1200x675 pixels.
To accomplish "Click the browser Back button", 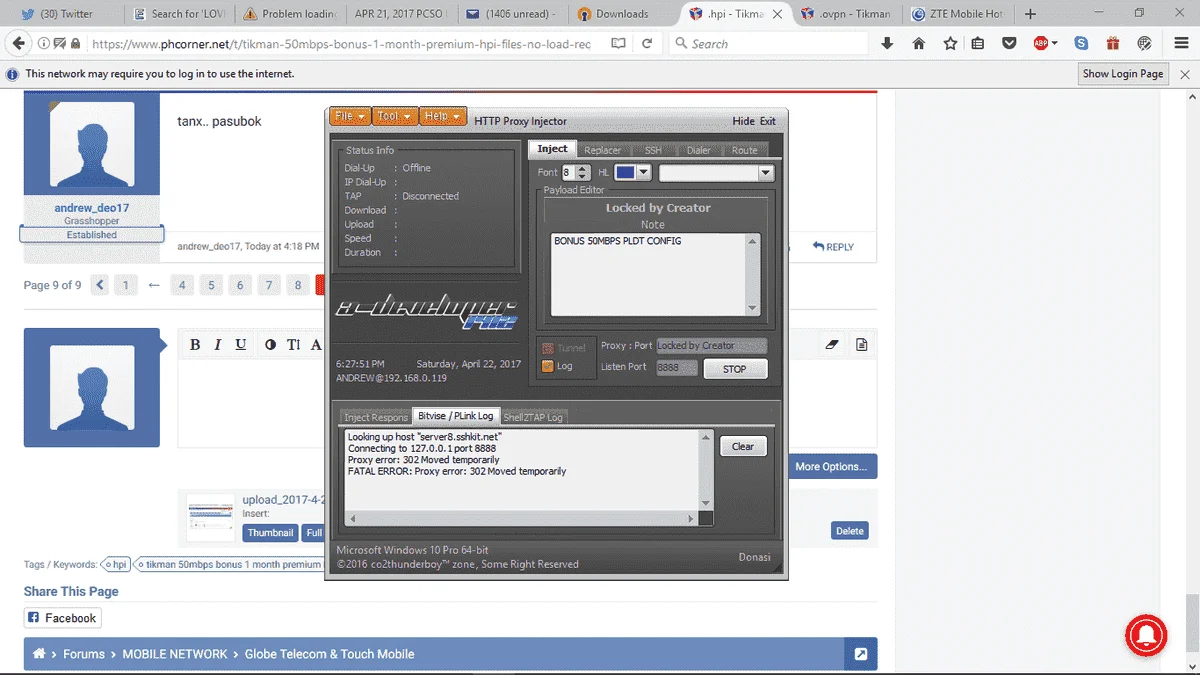I will tap(19, 44).
